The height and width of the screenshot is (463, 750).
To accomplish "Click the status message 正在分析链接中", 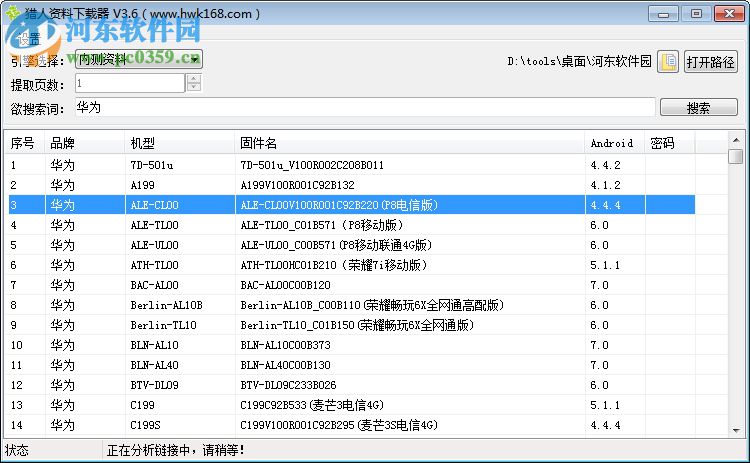I will pyautogui.click(x=176, y=450).
